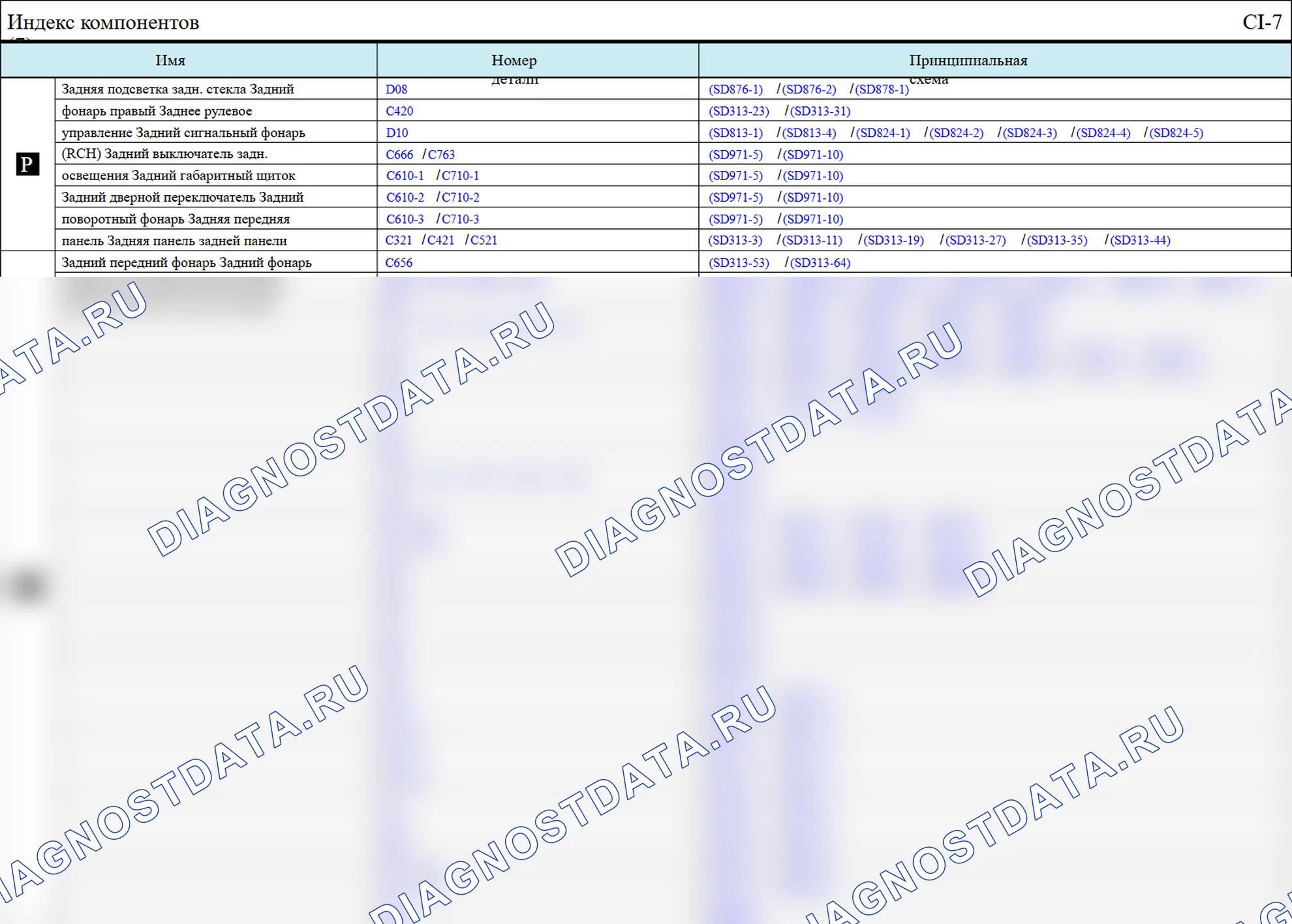
Task: Open schematic link (SD876-2)
Action: 809,89
